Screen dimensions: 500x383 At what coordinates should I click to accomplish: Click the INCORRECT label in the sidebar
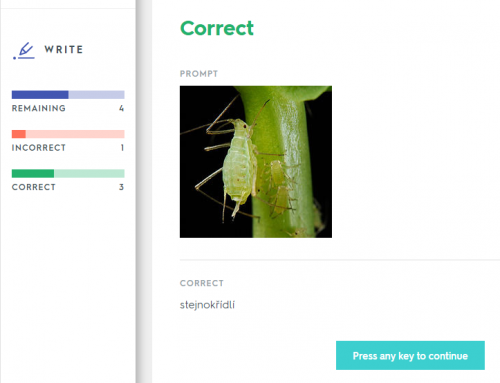tap(39, 148)
